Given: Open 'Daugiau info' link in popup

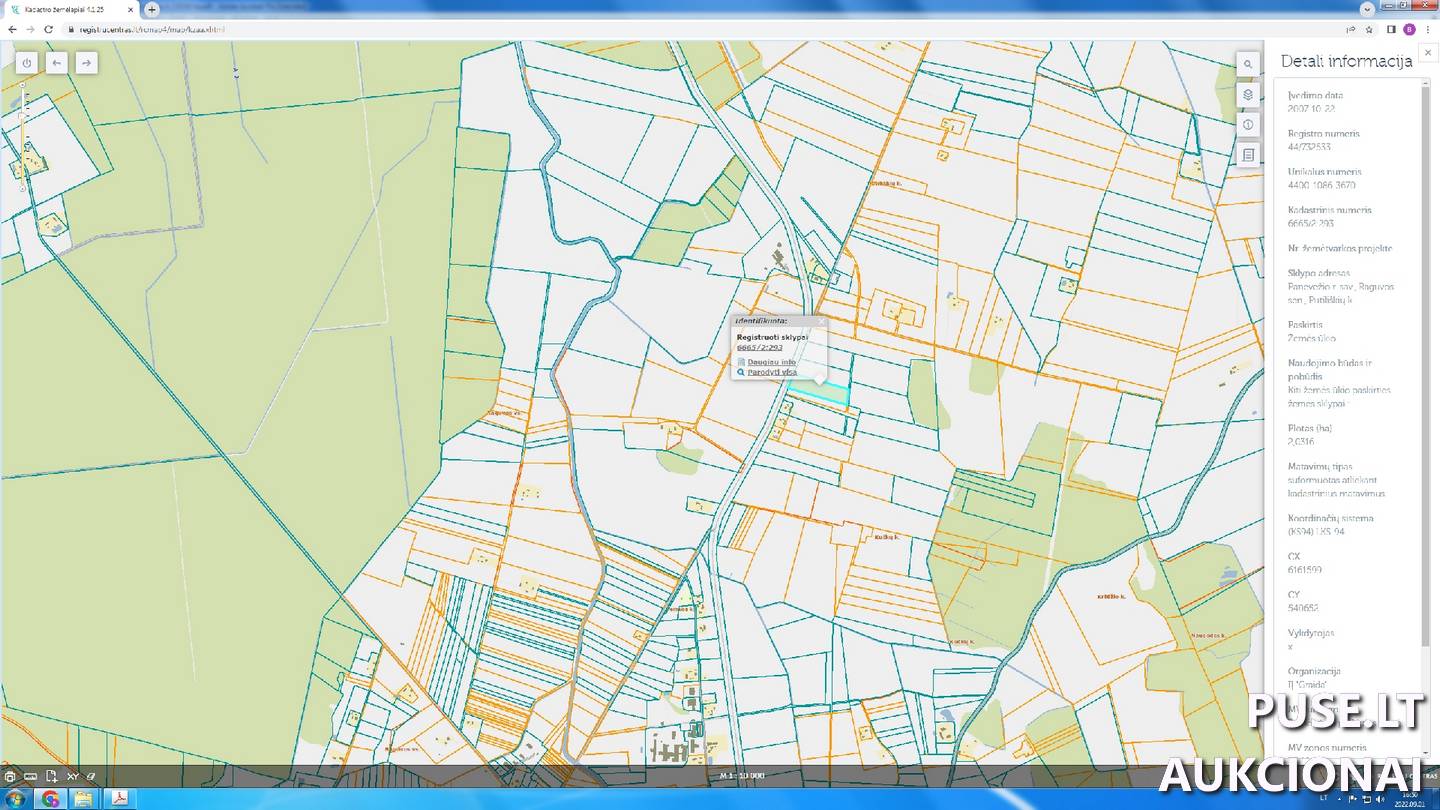Looking at the screenshot, I should click(x=772, y=362).
